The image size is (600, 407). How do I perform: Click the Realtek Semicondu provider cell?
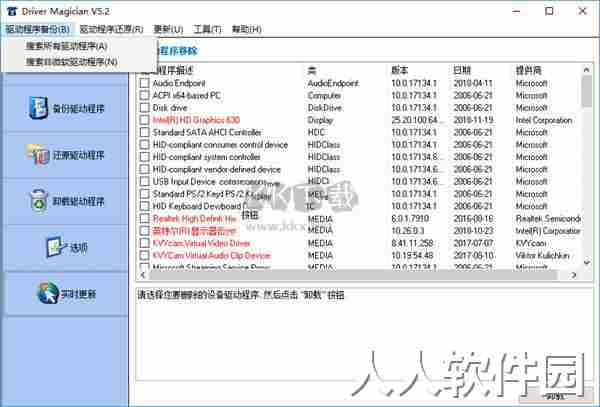pos(548,218)
